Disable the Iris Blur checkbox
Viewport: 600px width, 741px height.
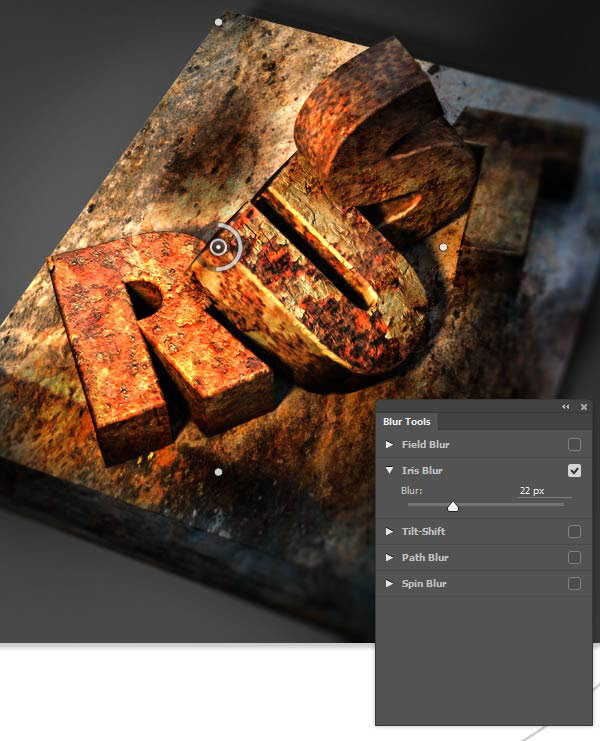pos(574,471)
